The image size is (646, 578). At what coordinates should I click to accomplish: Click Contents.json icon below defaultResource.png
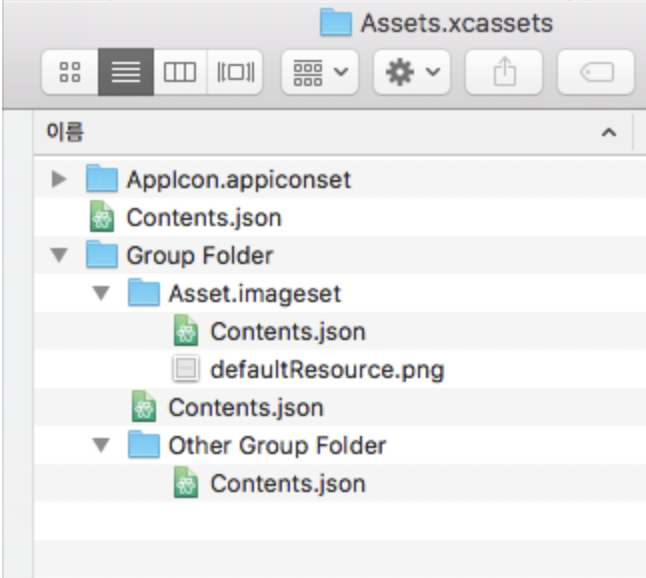[x=143, y=406]
